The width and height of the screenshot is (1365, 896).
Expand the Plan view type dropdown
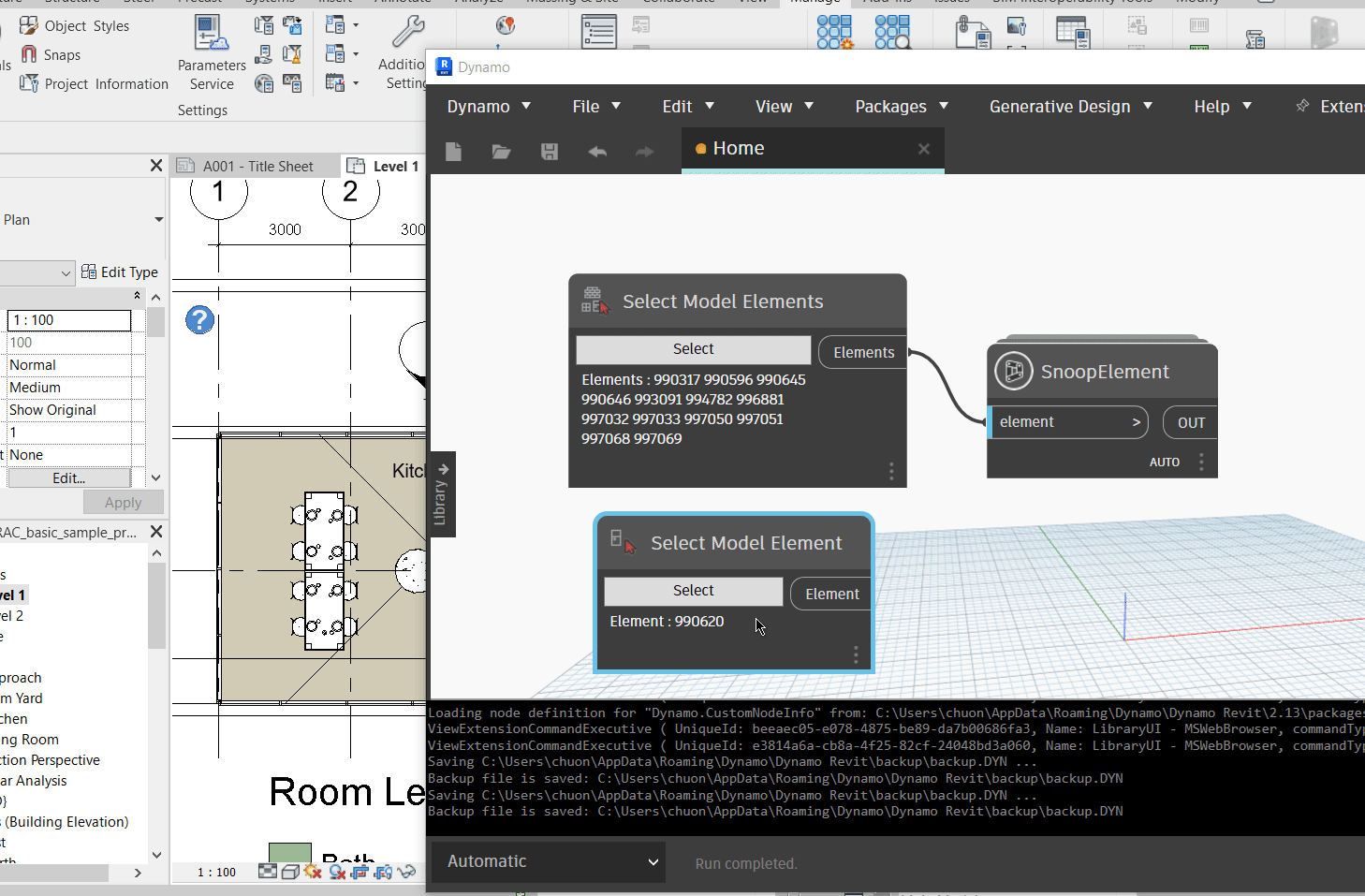(x=158, y=220)
